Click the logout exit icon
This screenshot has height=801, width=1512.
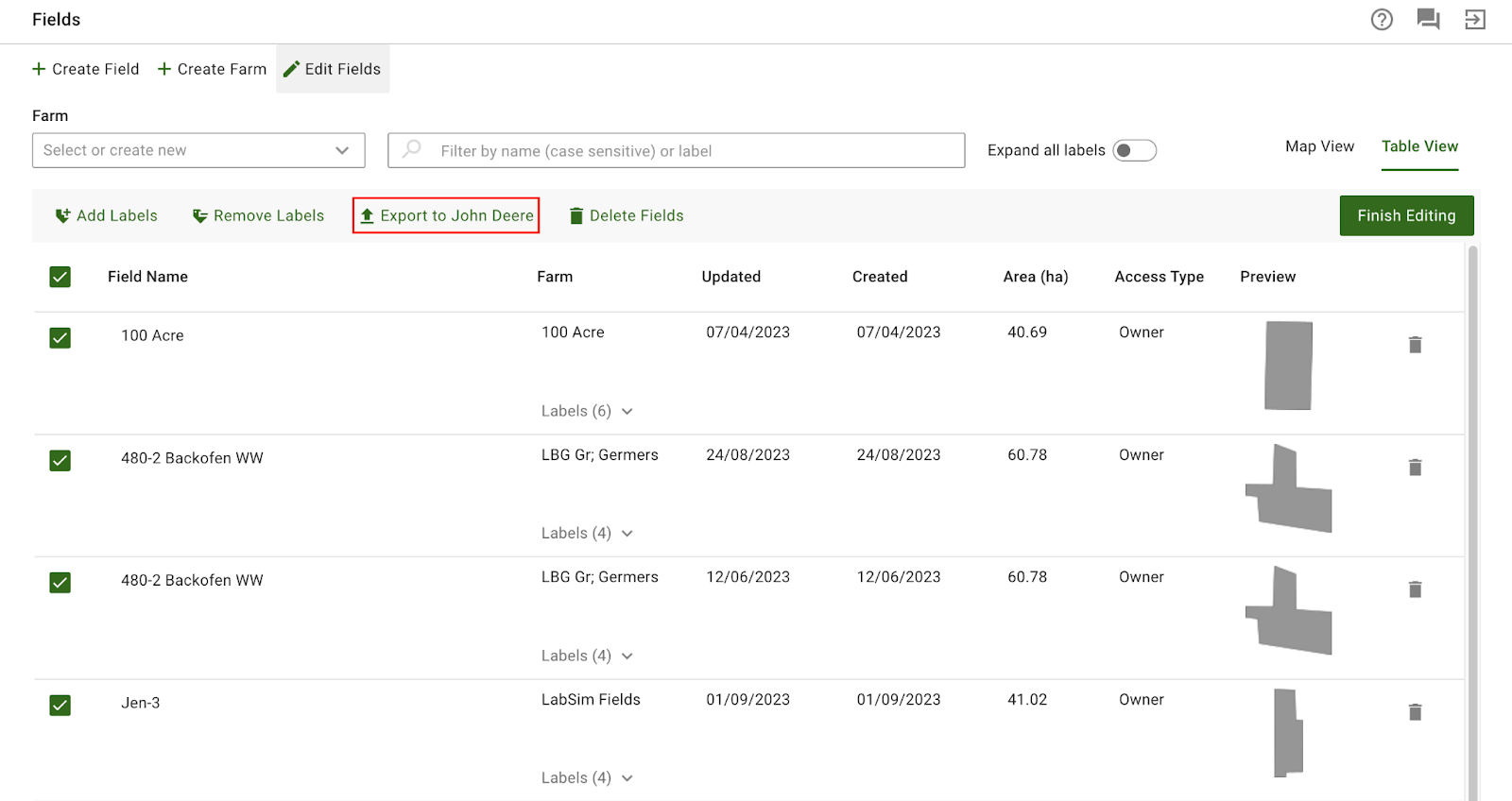pos(1474,20)
